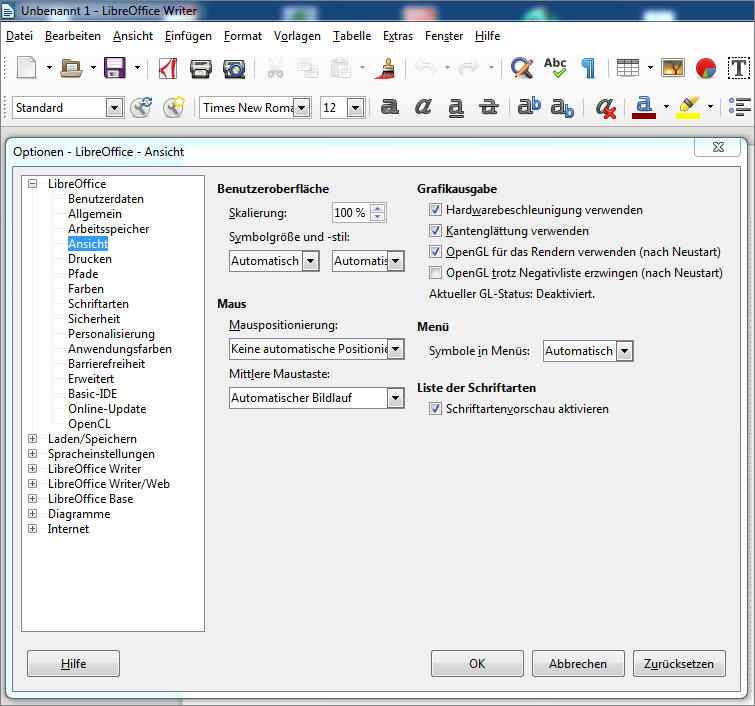
Task: Open Find and Replace icon
Action: click(x=521, y=68)
